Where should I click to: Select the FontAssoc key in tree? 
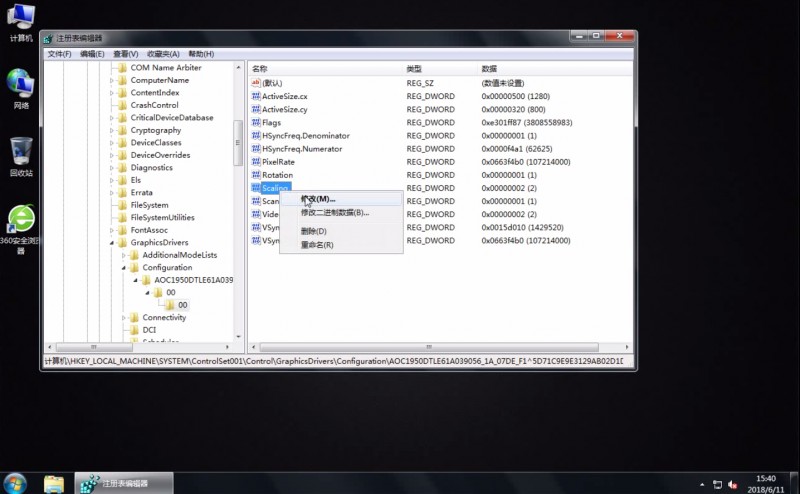pos(149,230)
